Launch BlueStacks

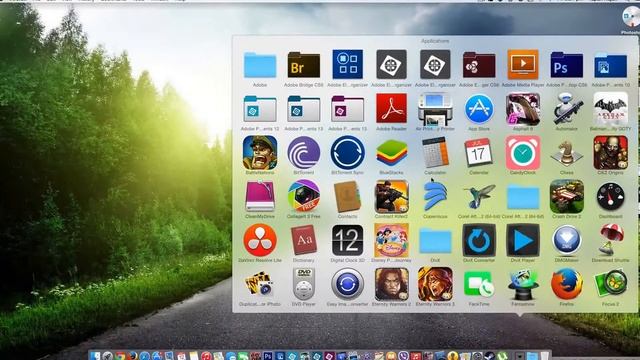pyautogui.click(x=391, y=153)
